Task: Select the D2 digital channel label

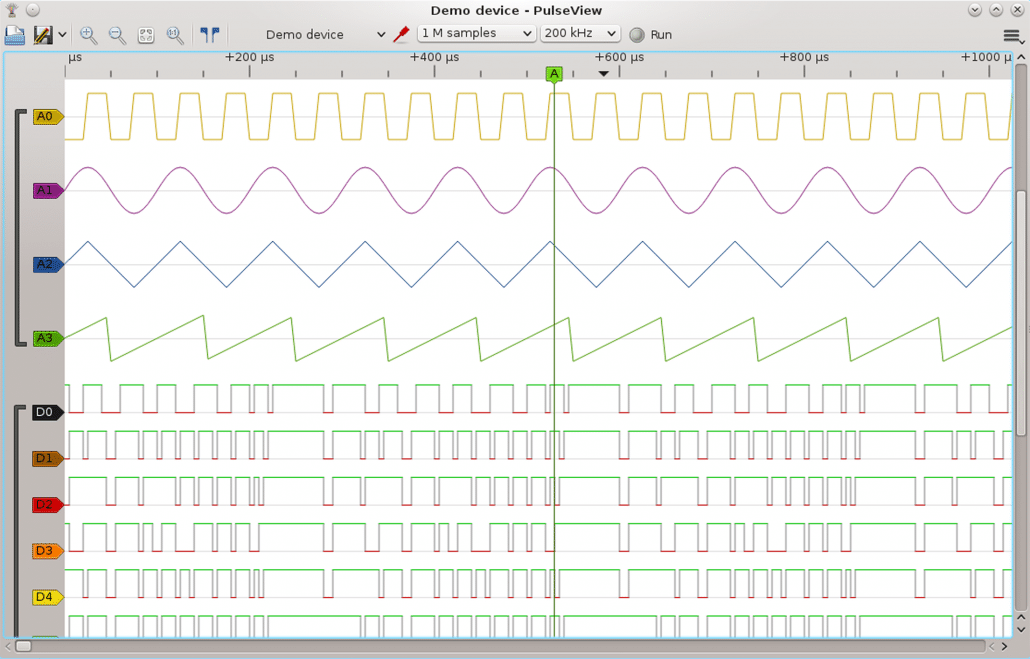Action: point(47,505)
